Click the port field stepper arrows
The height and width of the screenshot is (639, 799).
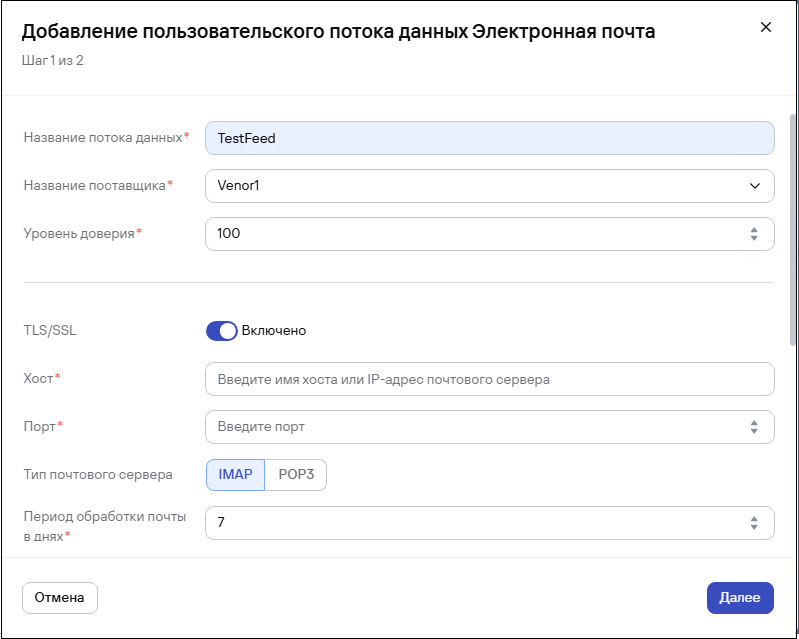(754, 427)
